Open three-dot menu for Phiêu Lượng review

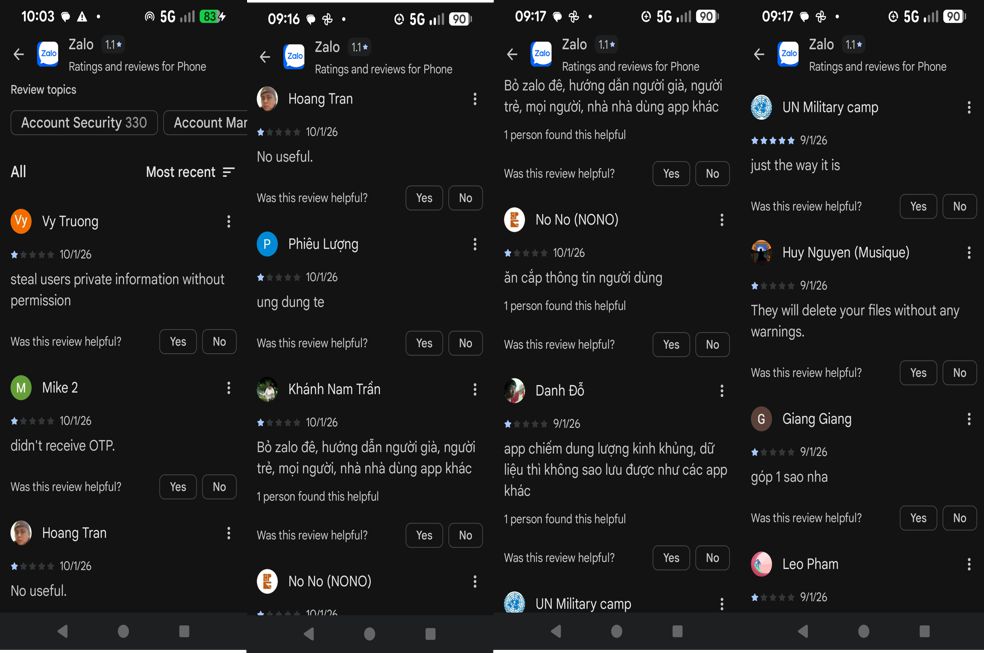point(475,244)
